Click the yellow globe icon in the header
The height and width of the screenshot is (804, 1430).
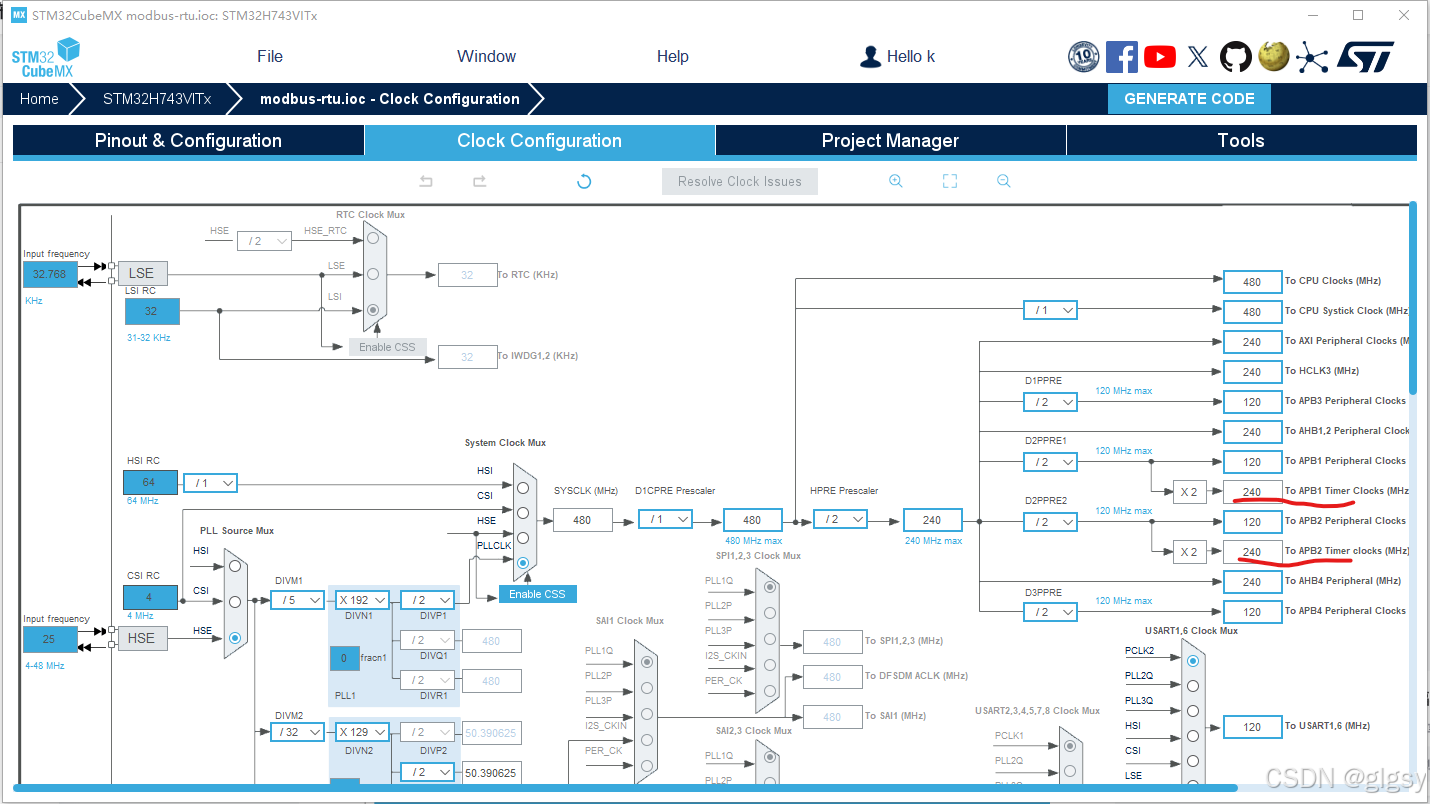tap(1273, 57)
